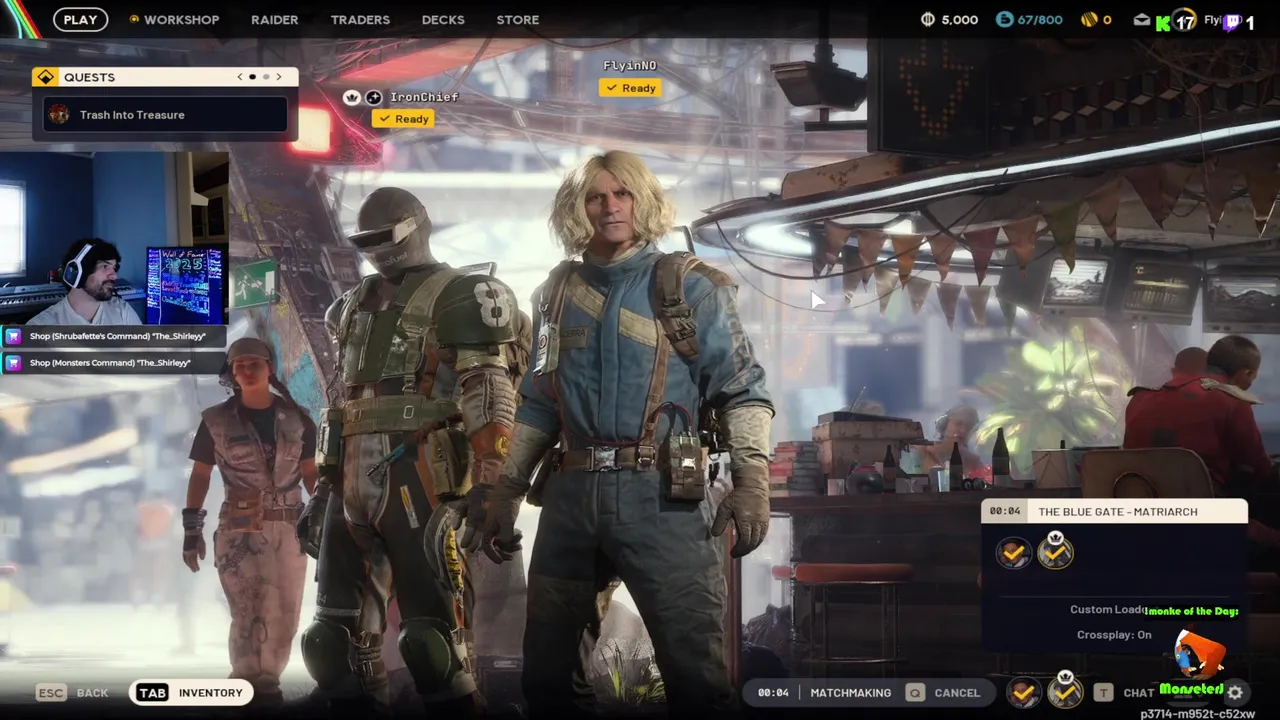Click the T key icon beside Chat
The height and width of the screenshot is (720, 1280).
point(1103,693)
